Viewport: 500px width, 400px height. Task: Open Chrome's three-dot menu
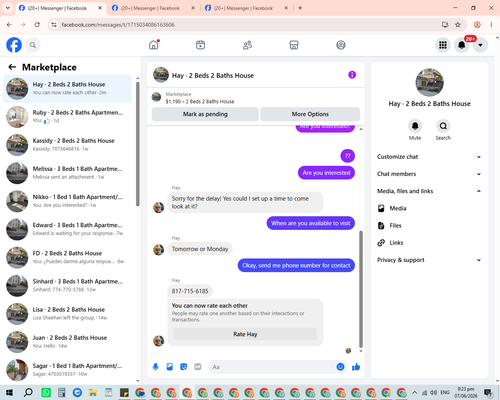point(491,25)
